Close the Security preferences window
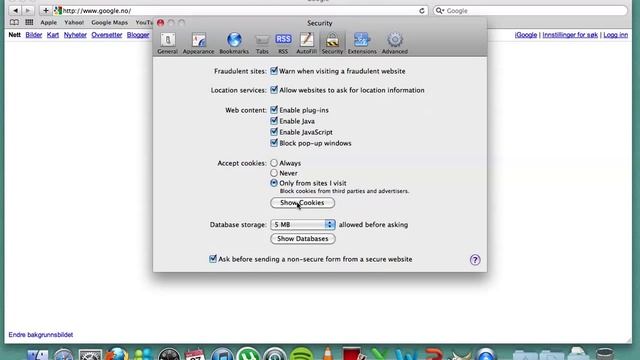Image resolution: width=640 pixels, height=360 pixels. point(160,23)
